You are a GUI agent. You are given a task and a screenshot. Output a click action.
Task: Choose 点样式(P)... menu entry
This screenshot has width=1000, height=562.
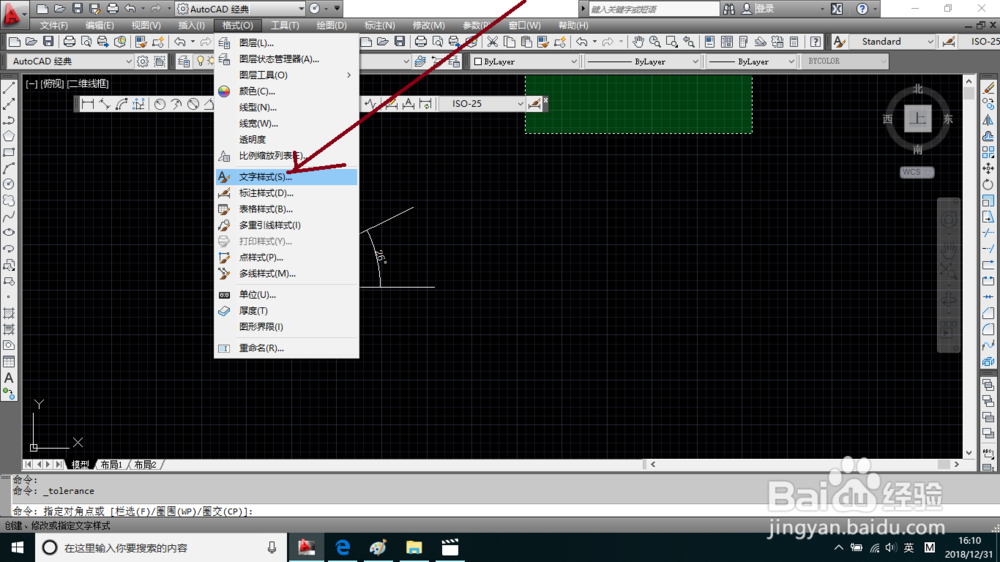pos(286,257)
